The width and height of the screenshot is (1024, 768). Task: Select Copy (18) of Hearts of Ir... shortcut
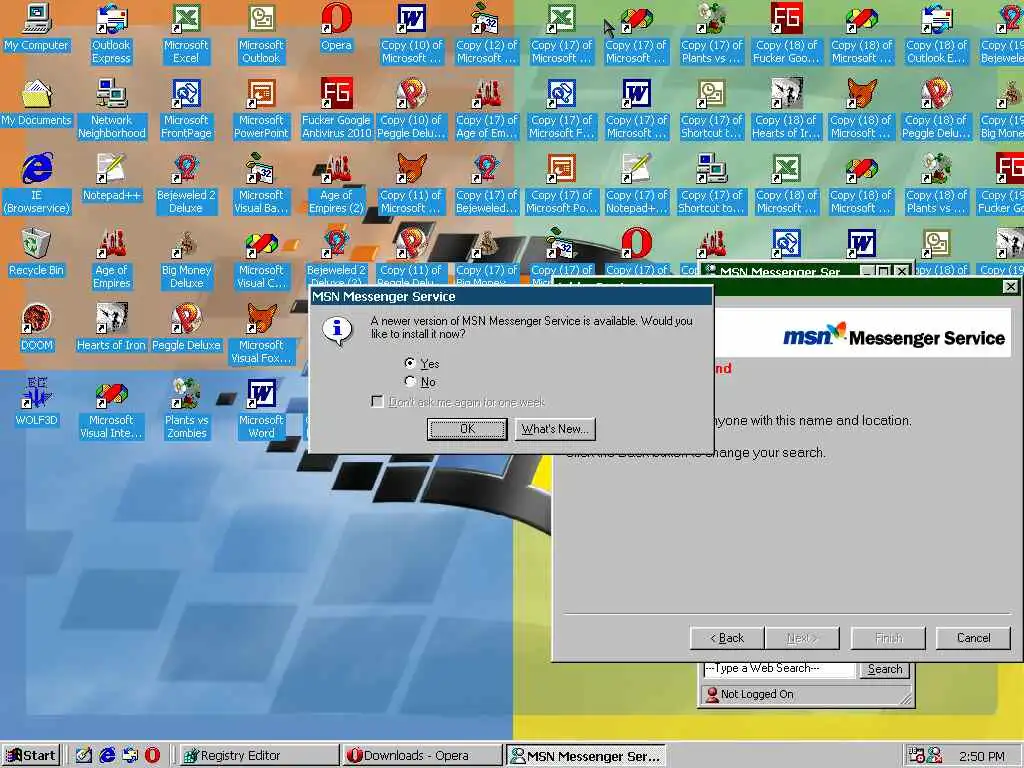pyautogui.click(x=786, y=109)
